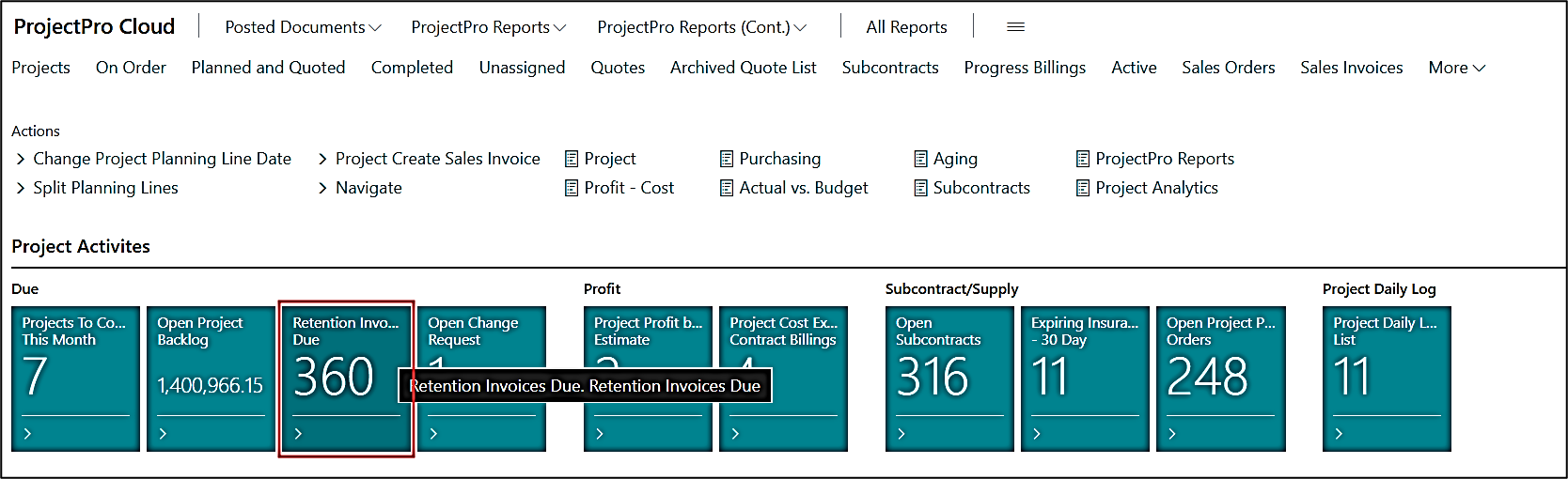Click arrow on Expiring Insurance 30 Day tile

point(1038,434)
